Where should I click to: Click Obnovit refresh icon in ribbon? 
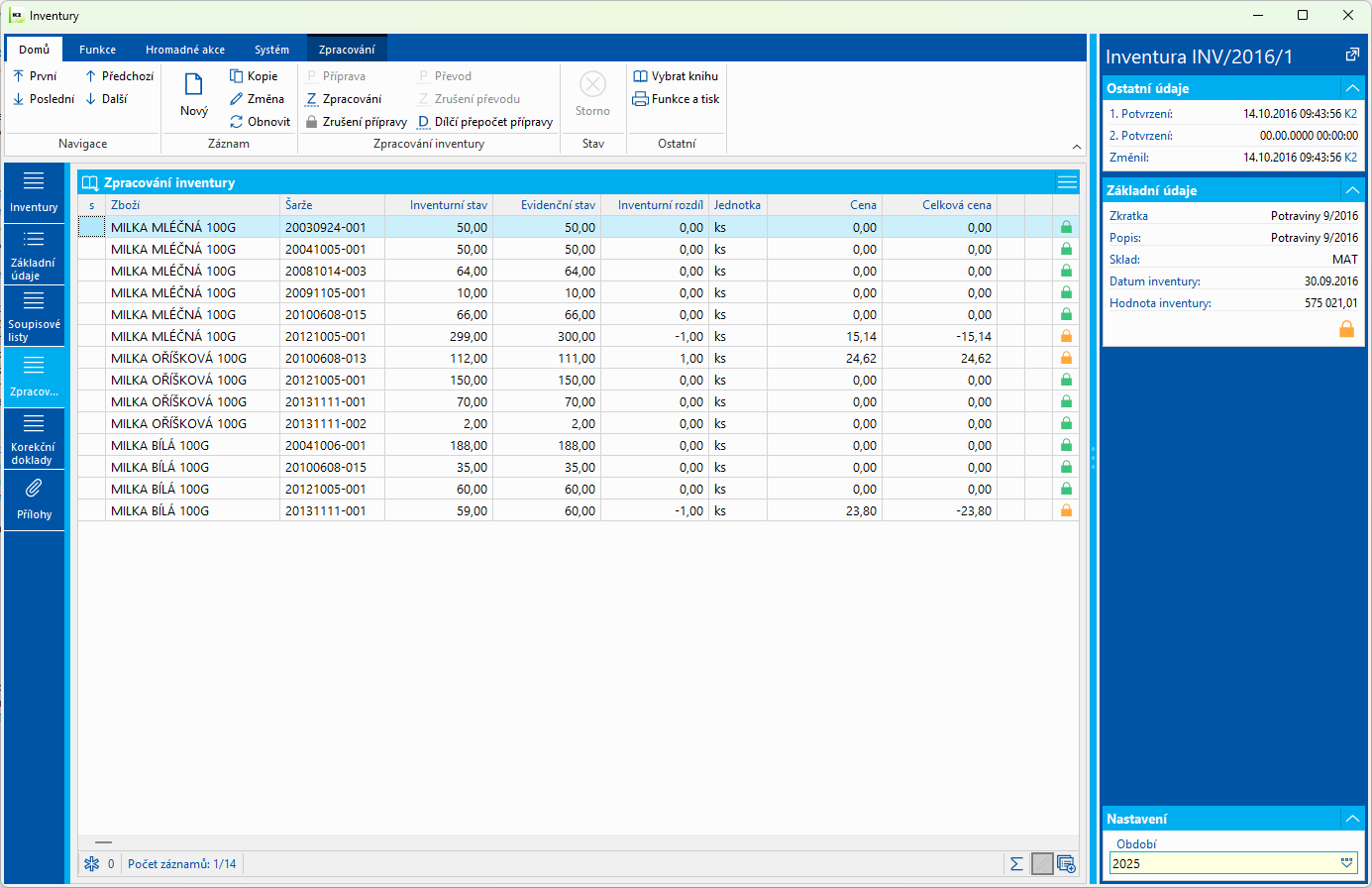(x=237, y=122)
